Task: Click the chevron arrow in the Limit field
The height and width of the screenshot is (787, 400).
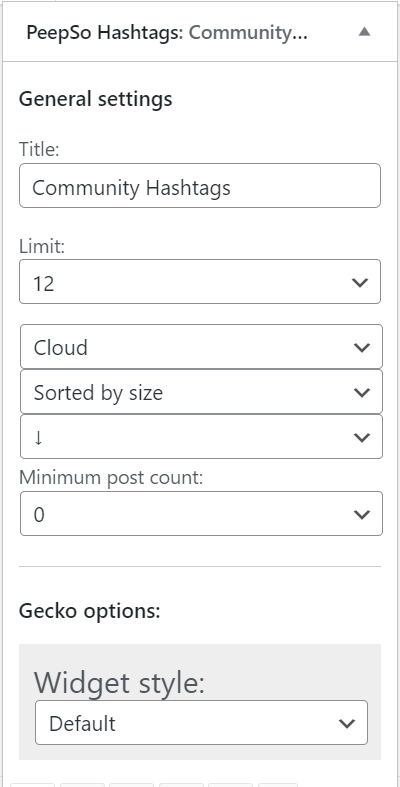Action: coord(360,282)
